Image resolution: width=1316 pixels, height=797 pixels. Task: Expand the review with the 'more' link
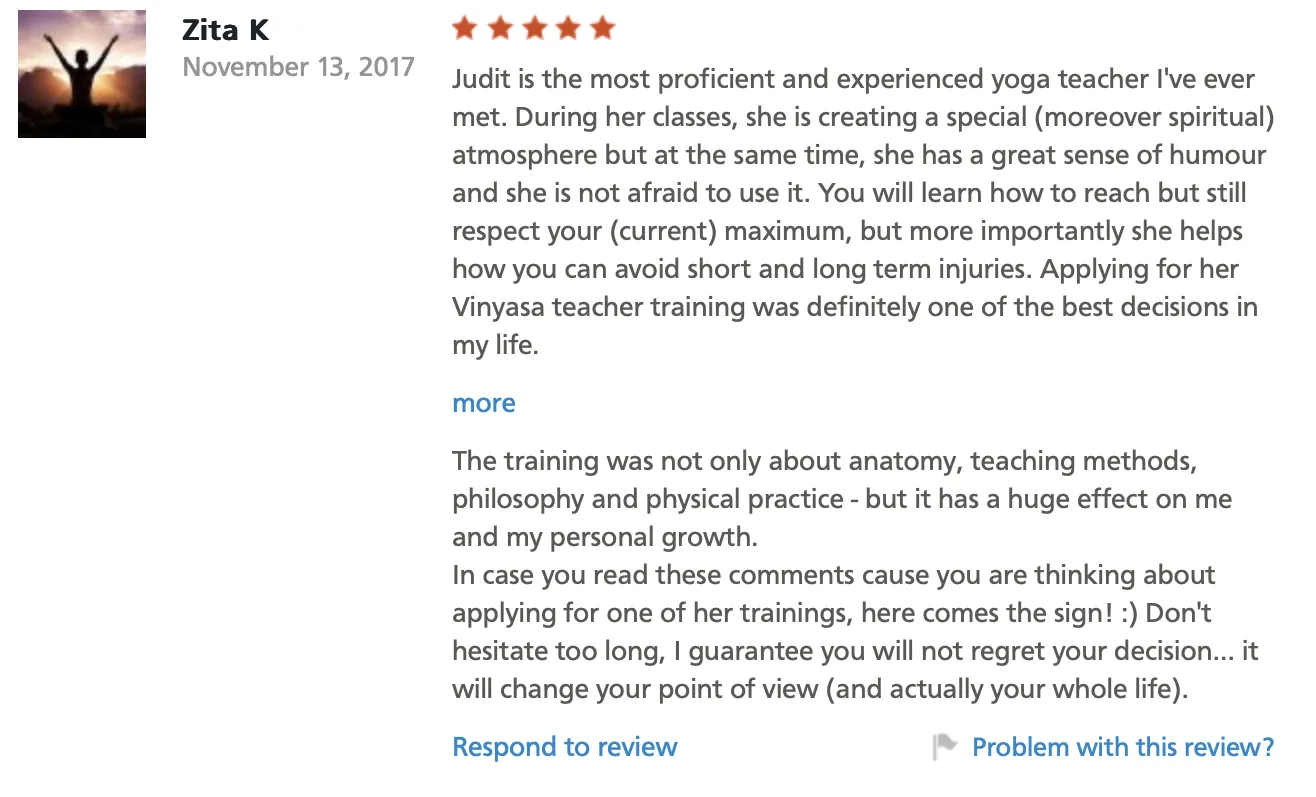click(484, 403)
